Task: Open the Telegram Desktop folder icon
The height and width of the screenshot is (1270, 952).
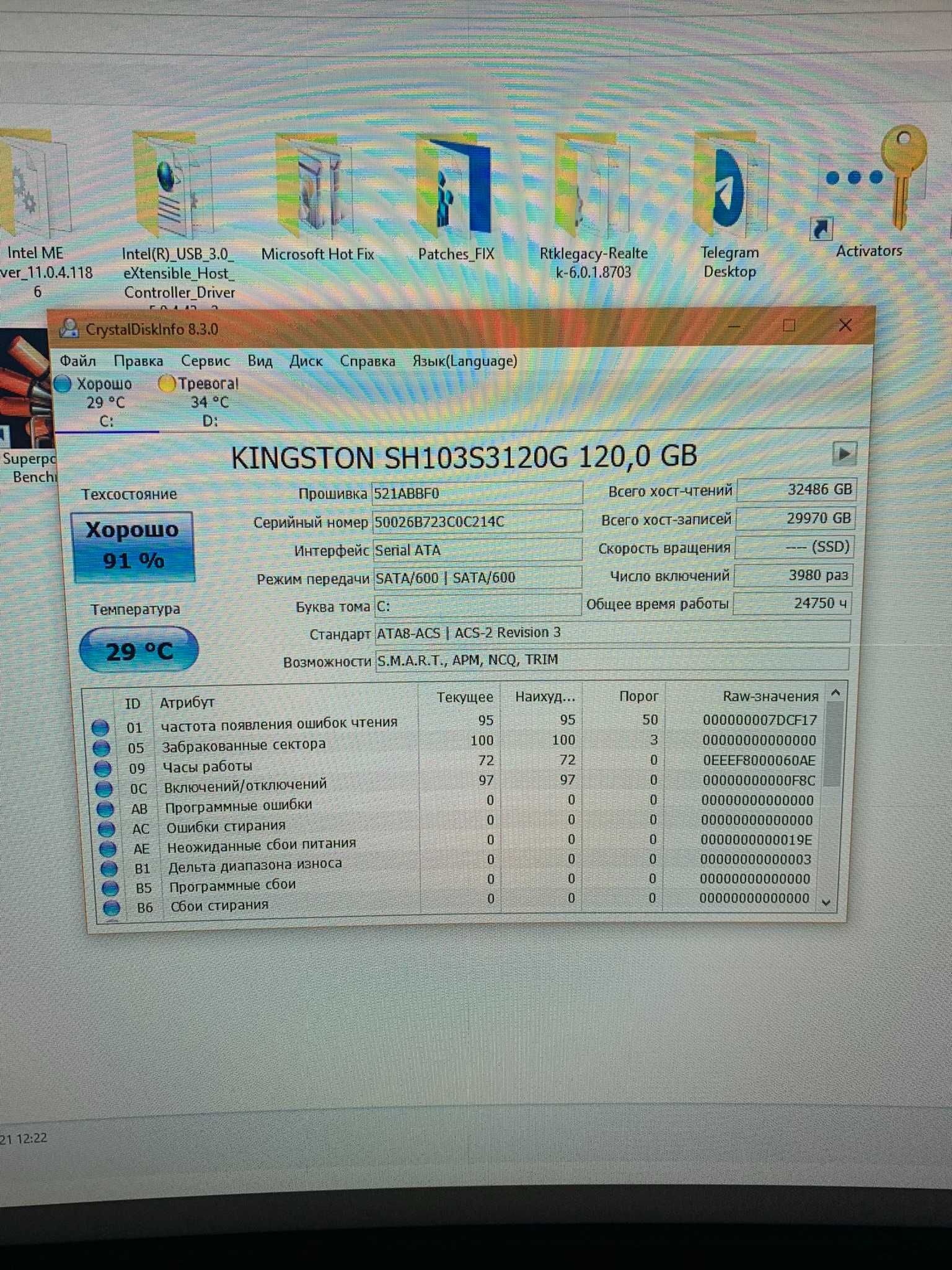Action: point(730,186)
